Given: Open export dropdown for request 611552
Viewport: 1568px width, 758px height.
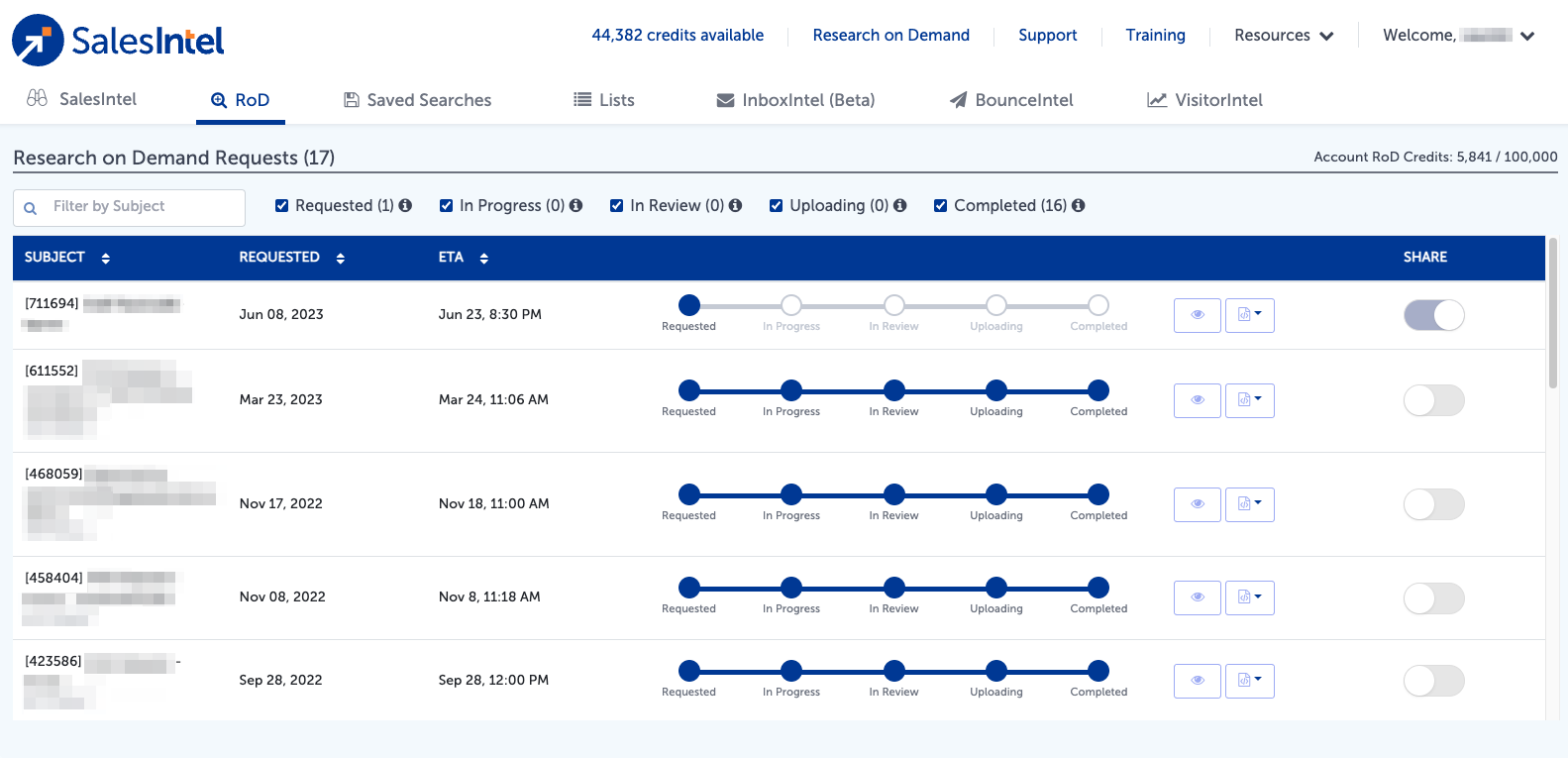Looking at the screenshot, I should point(1250,400).
